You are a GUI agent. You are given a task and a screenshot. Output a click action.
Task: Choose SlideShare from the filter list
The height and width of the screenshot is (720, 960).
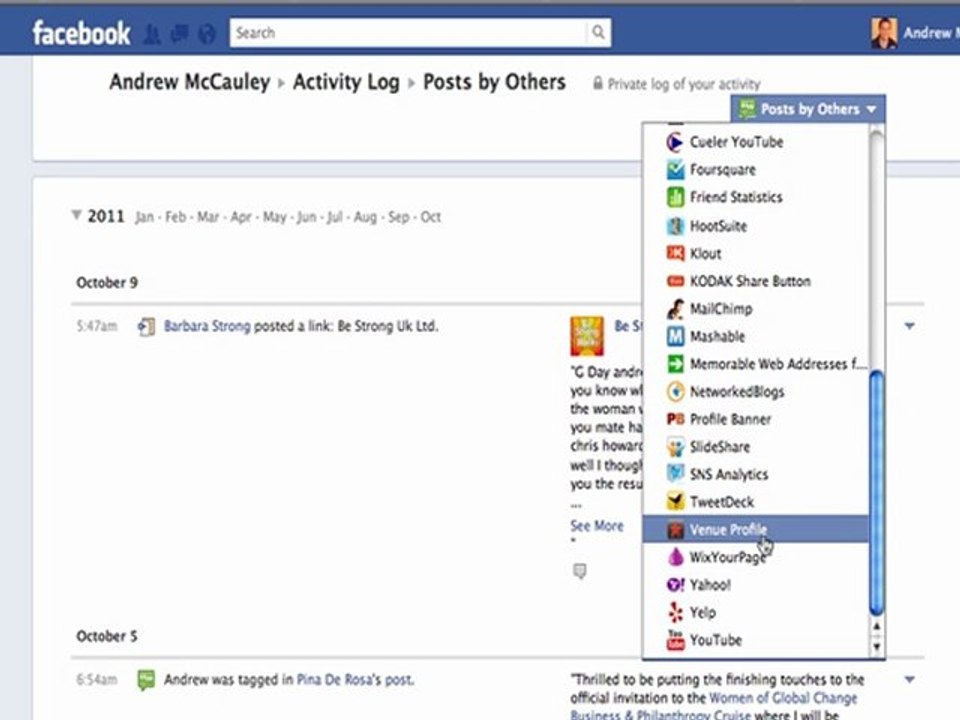756,447
